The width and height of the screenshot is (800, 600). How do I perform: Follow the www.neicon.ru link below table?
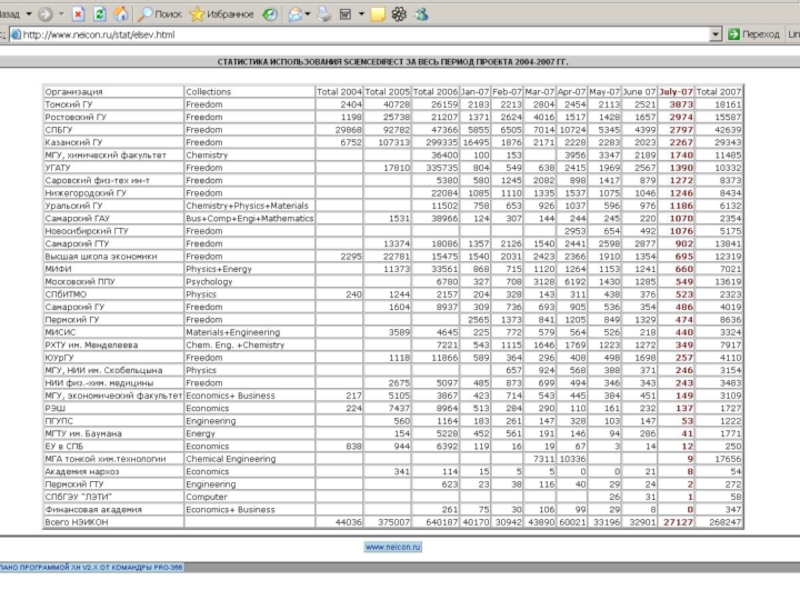click(391, 547)
